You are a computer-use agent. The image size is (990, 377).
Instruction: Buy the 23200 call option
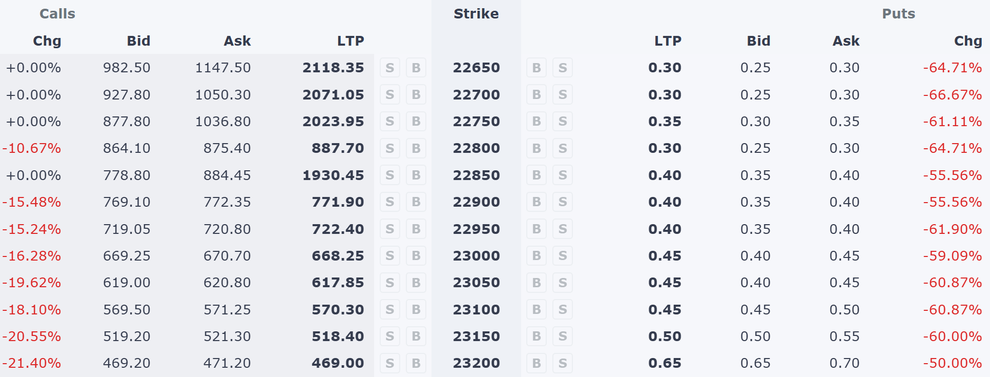pos(415,363)
